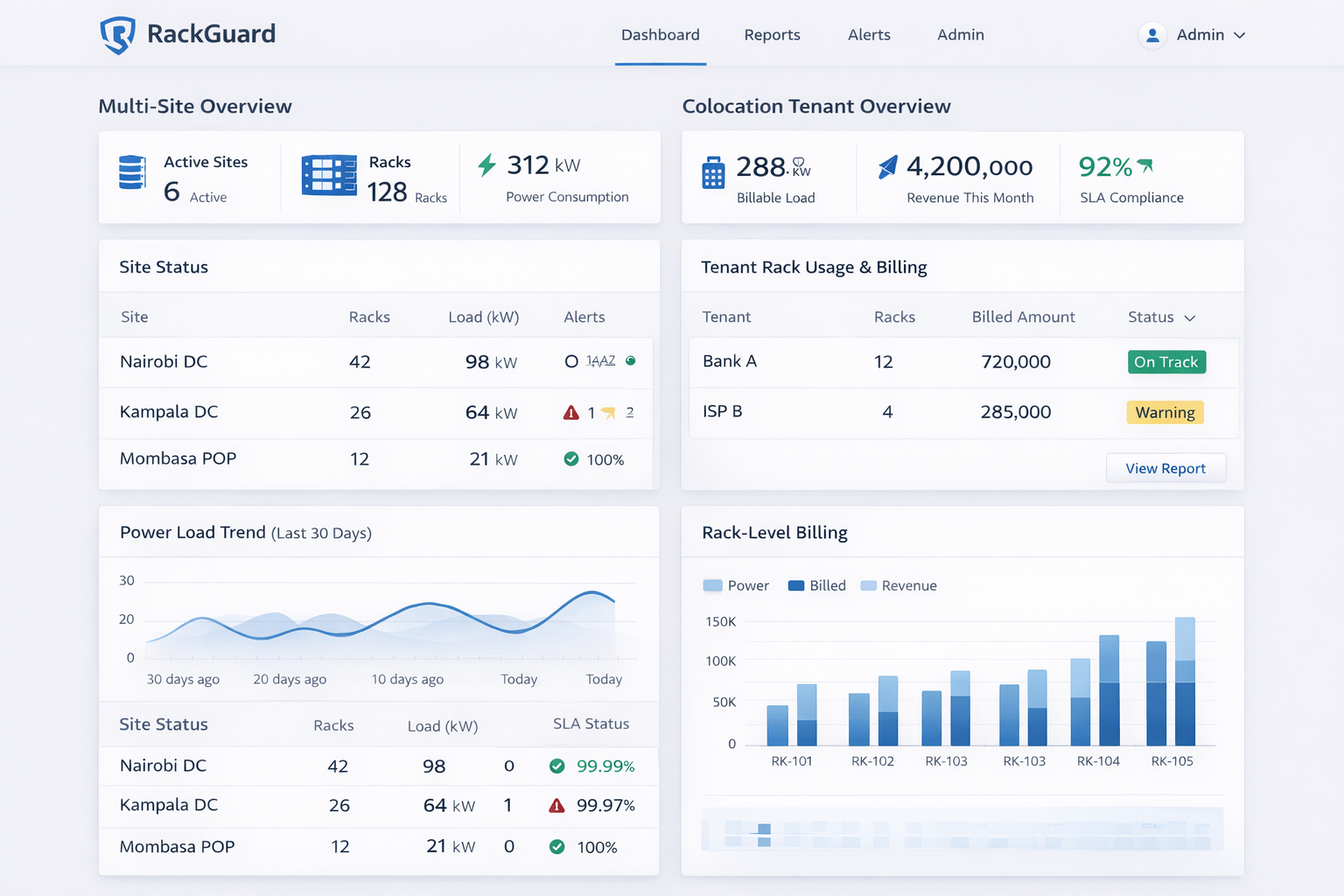1344x896 pixels.
Task: Click Mombasa POP SLA green check icon
Action: (x=556, y=847)
